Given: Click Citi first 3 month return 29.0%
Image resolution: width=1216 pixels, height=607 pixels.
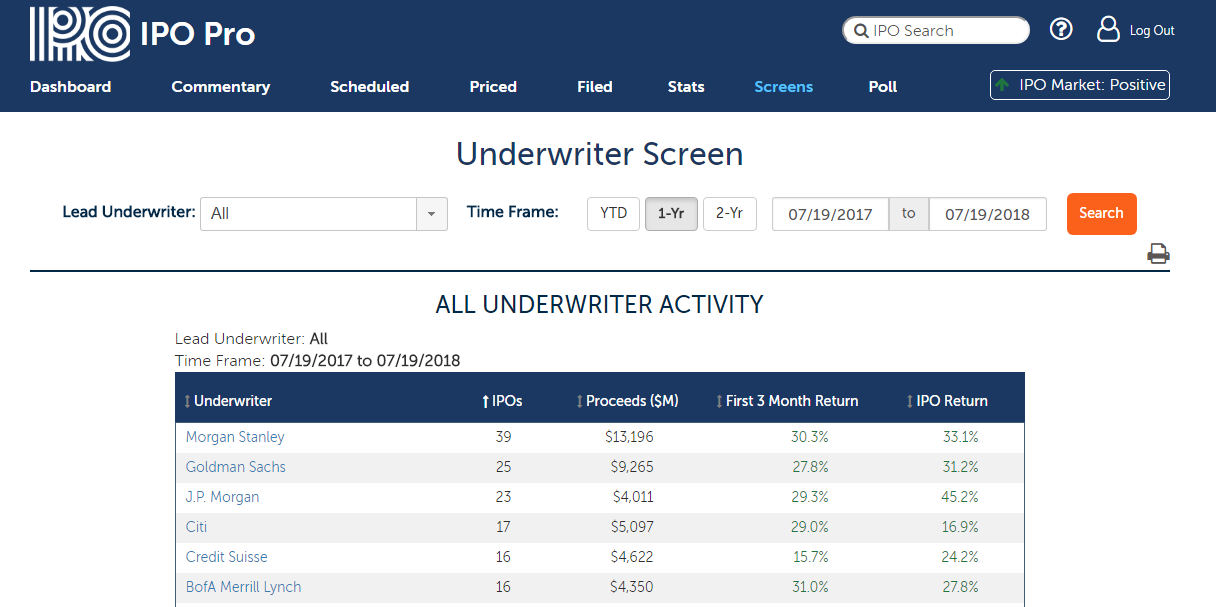Looking at the screenshot, I should 810,527.
